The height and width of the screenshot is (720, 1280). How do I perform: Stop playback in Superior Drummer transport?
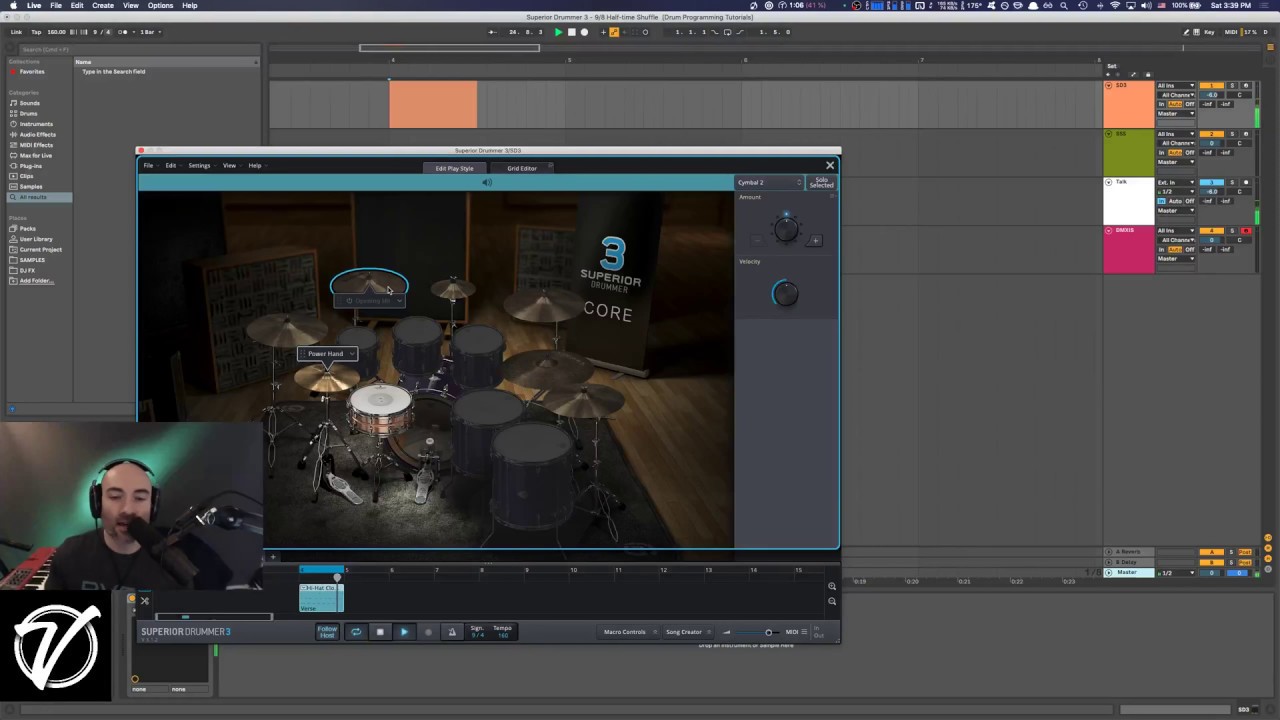click(x=380, y=632)
